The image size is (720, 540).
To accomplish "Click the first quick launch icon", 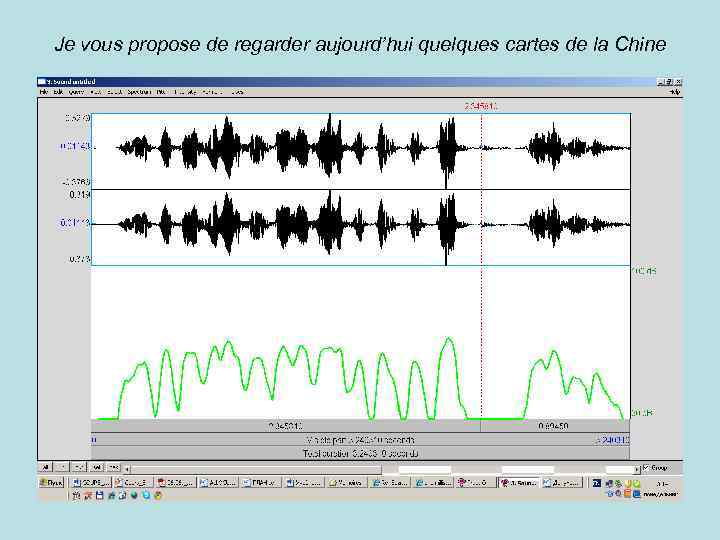I will click(76, 495).
